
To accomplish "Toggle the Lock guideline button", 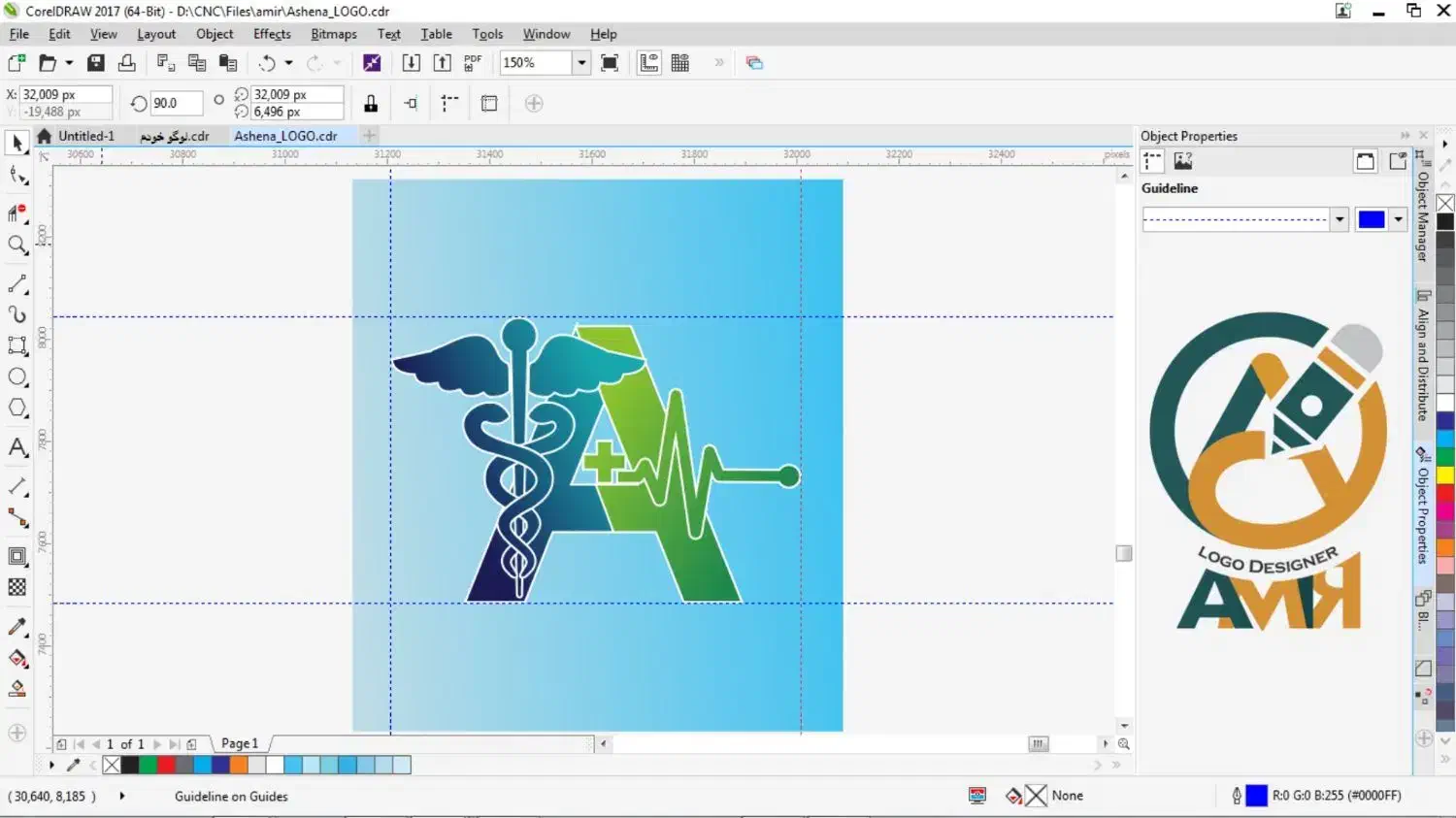I will (x=371, y=104).
